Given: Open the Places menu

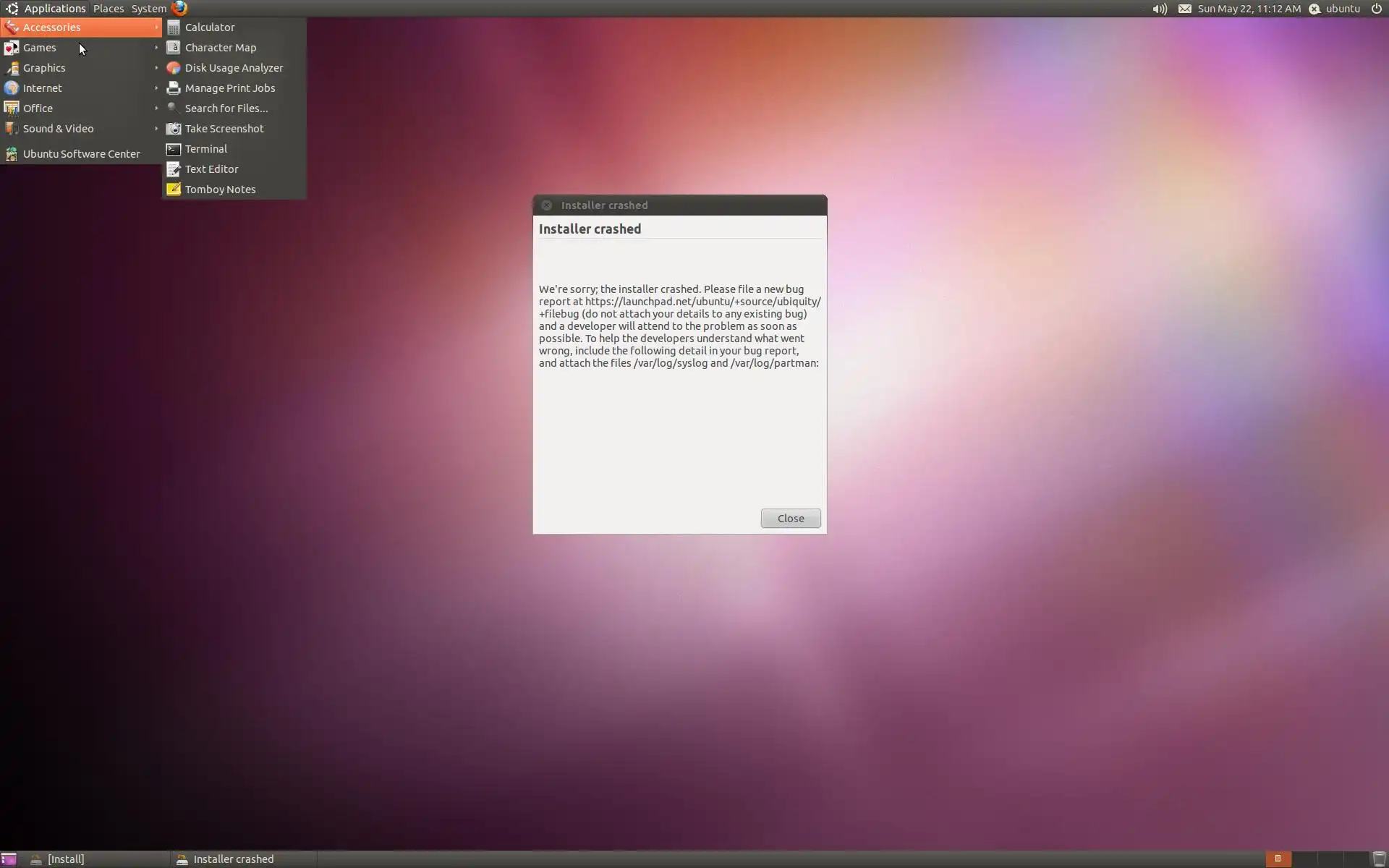Looking at the screenshot, I should 109,9.
